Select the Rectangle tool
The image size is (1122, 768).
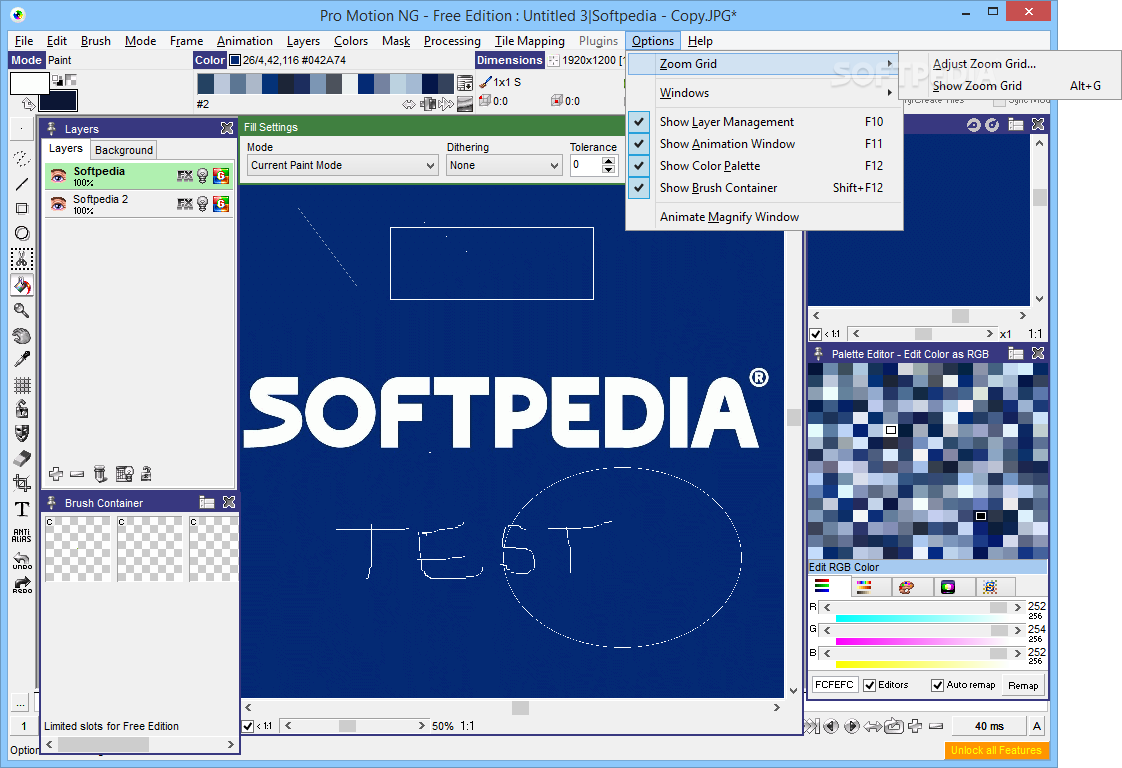pyautogui.click(x=21, y=208)
